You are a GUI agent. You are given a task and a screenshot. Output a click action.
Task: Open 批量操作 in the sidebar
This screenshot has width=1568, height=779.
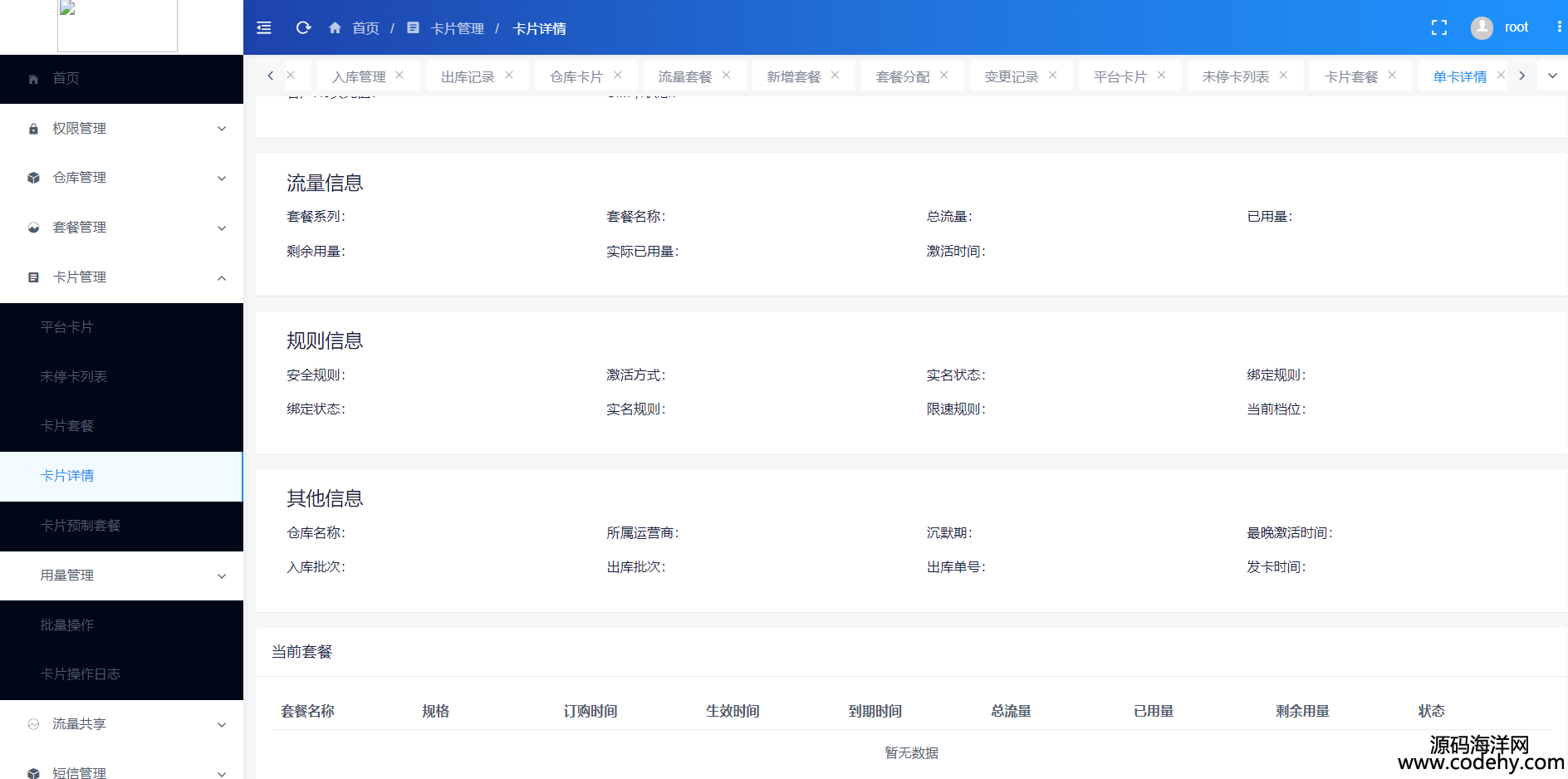[x=121, y=625]
